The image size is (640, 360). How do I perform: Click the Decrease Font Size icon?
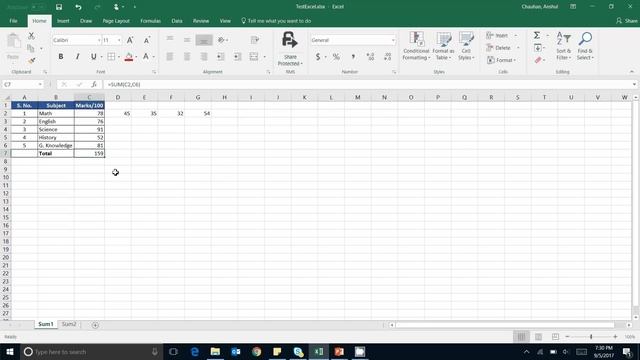tap(147, 40)
